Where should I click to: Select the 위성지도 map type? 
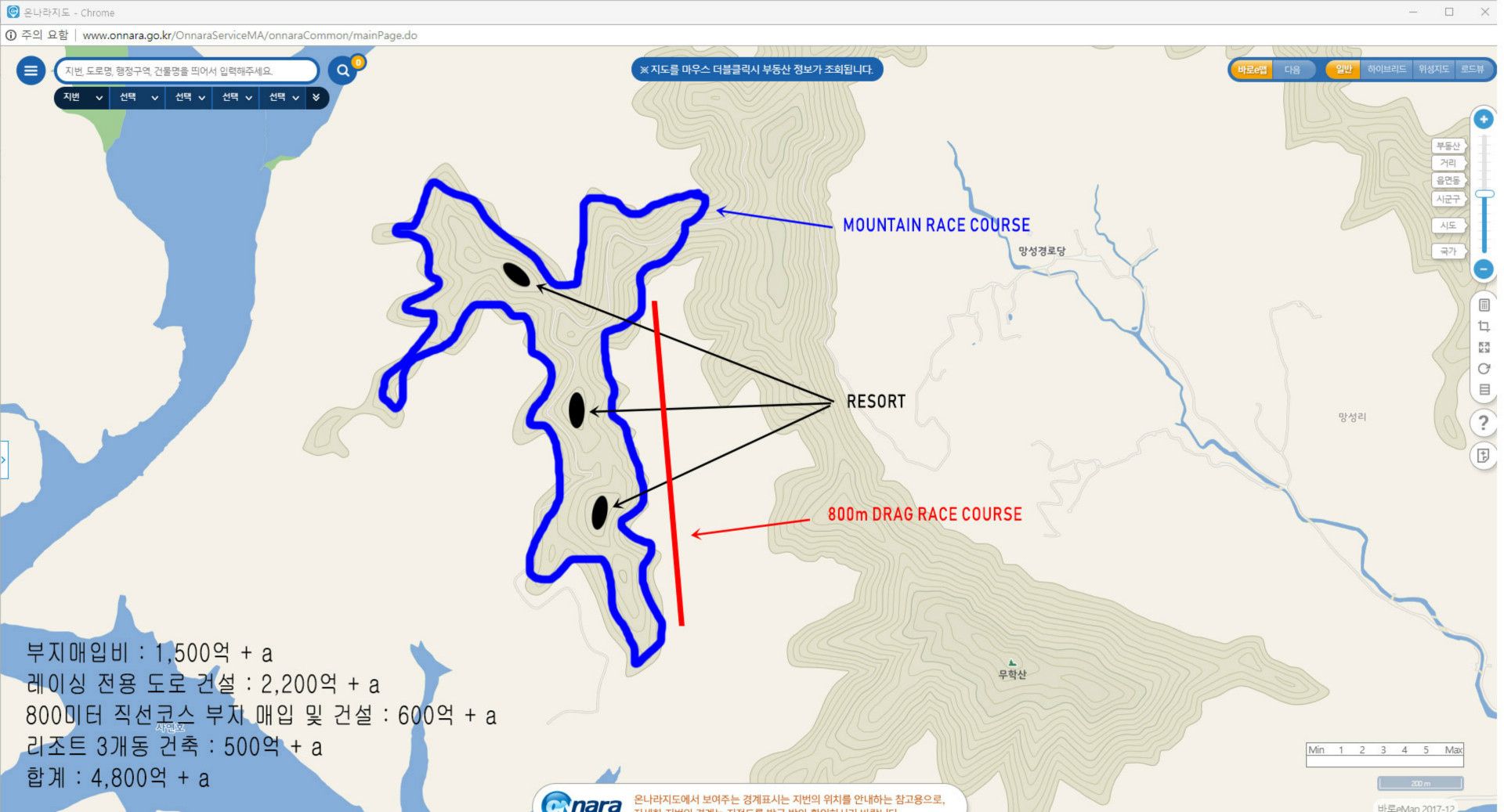click(1433, 69)
